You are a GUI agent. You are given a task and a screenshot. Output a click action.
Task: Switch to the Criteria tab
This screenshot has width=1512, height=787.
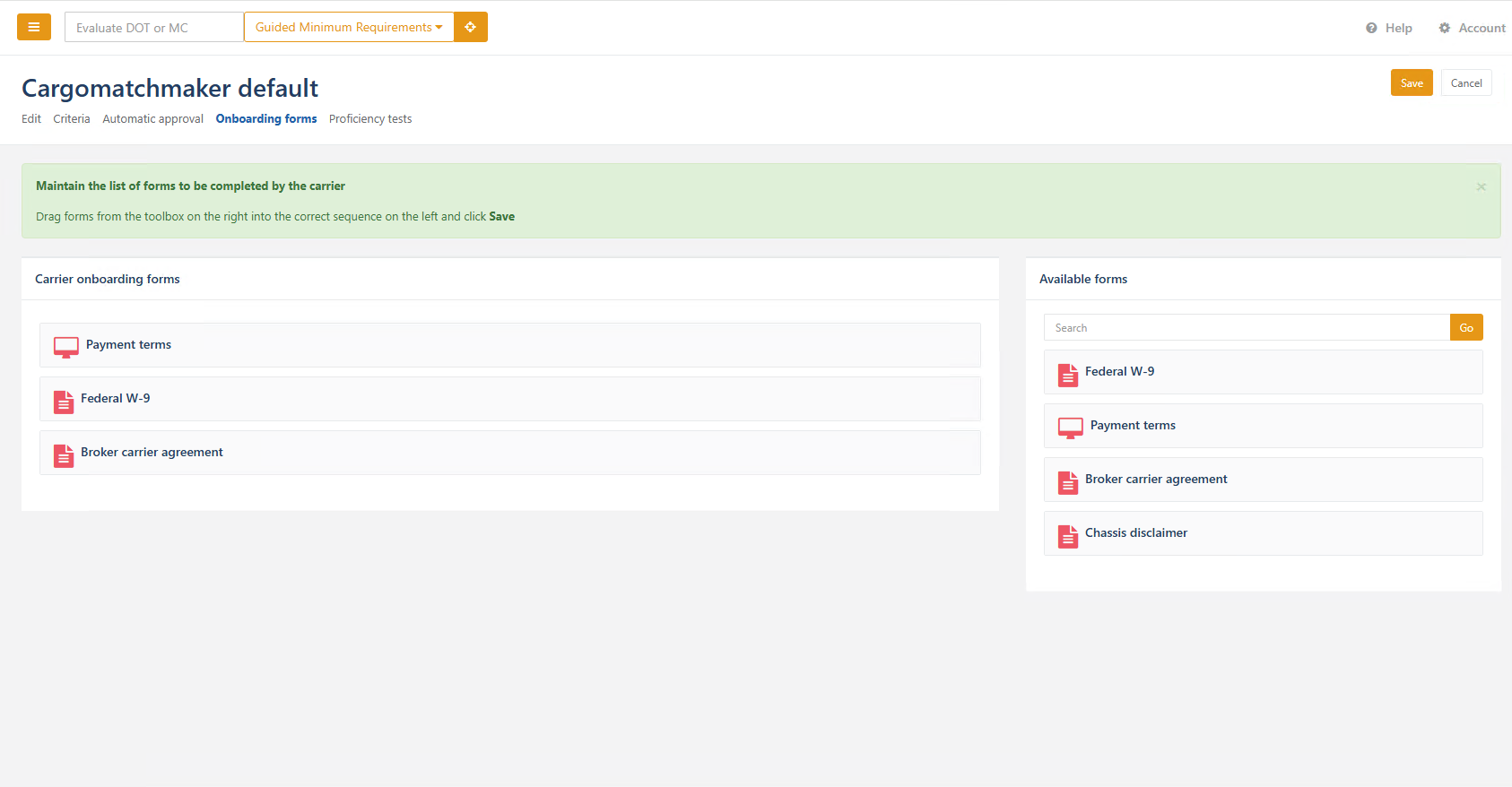72,118
